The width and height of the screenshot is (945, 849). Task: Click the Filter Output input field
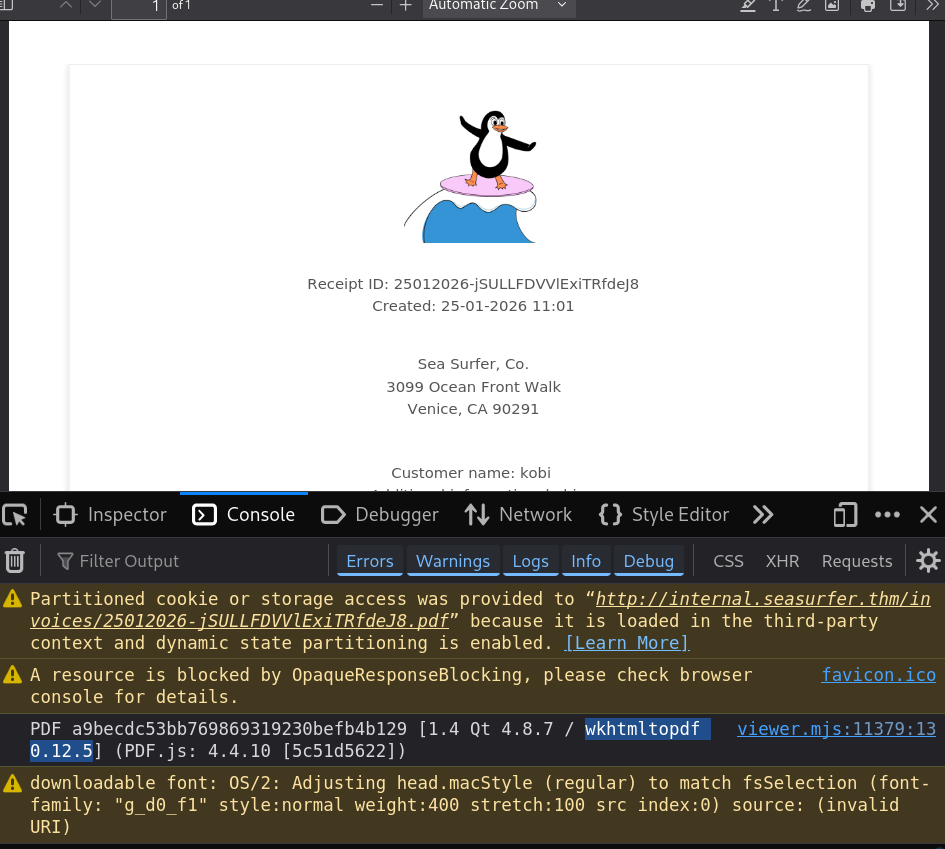coord(190,561)
